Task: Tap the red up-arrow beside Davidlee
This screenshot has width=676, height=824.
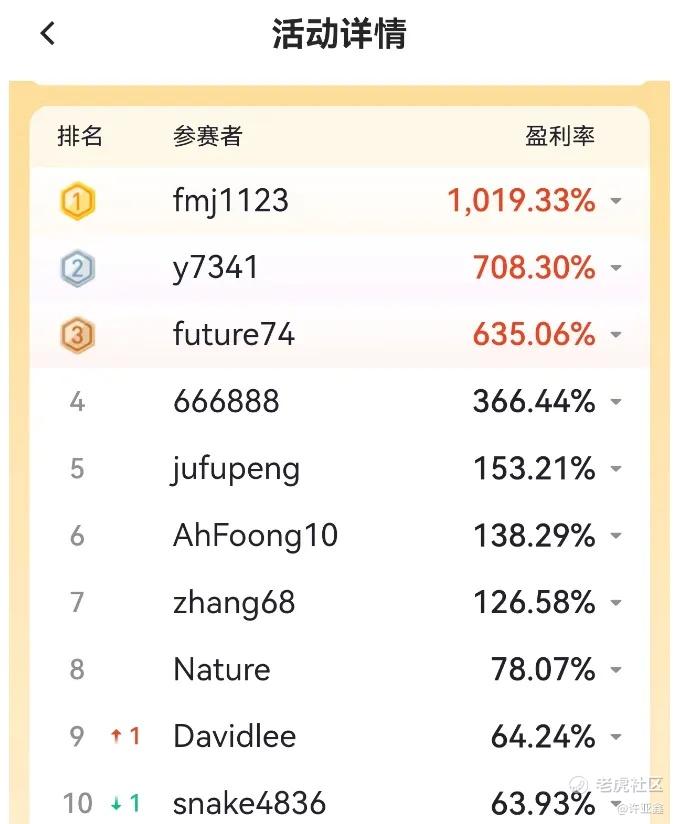Action: [116, 736]
